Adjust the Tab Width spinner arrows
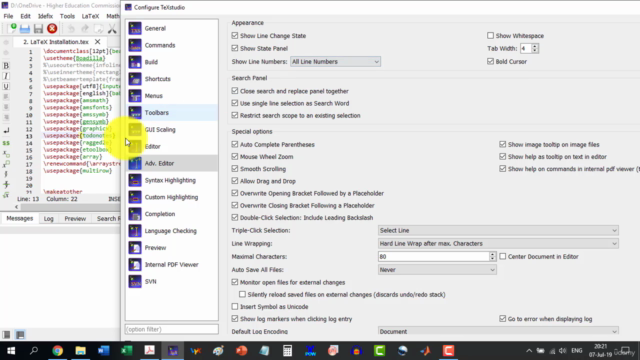The height and width of the screenshot is (360, 640). tap(535, 48)
